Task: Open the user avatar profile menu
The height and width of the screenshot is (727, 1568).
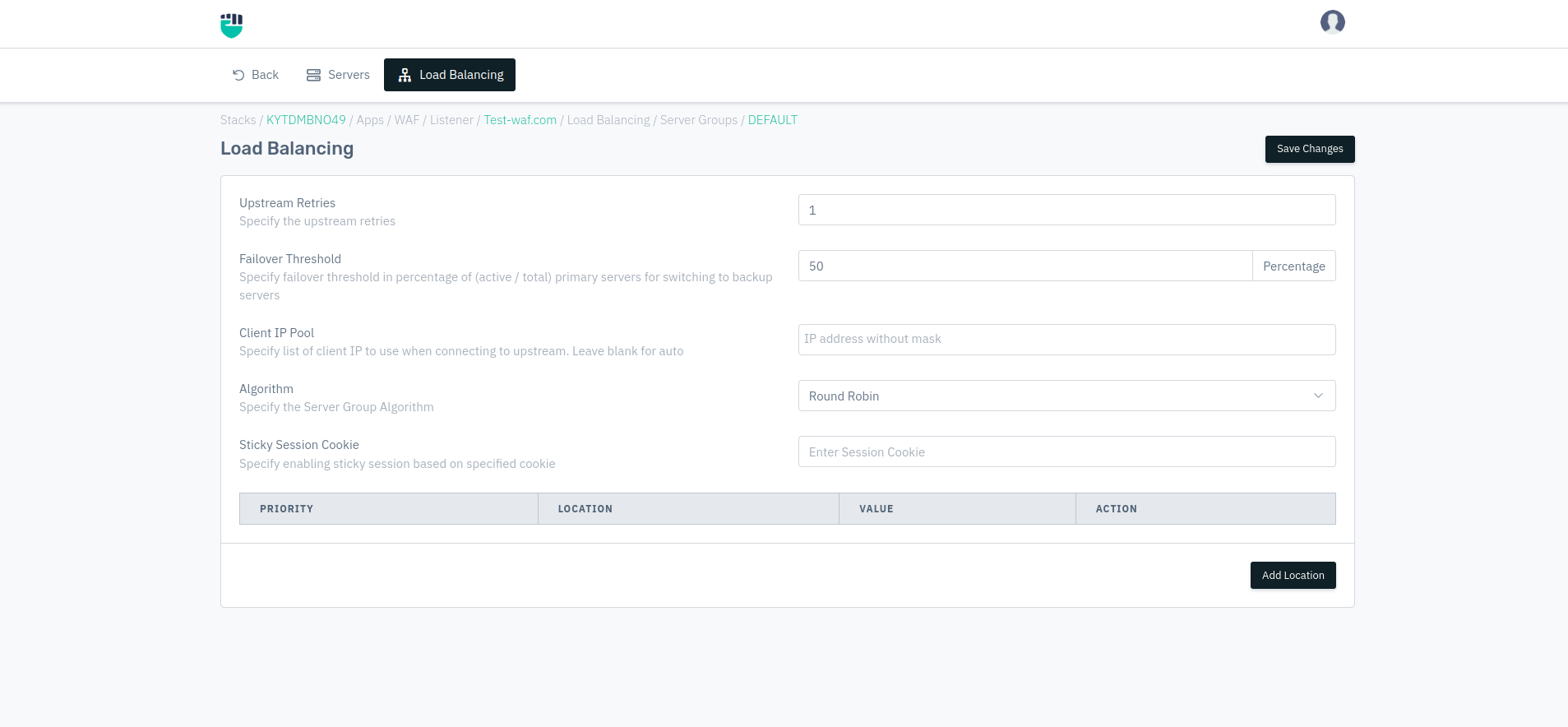Action: point(1332,22)
